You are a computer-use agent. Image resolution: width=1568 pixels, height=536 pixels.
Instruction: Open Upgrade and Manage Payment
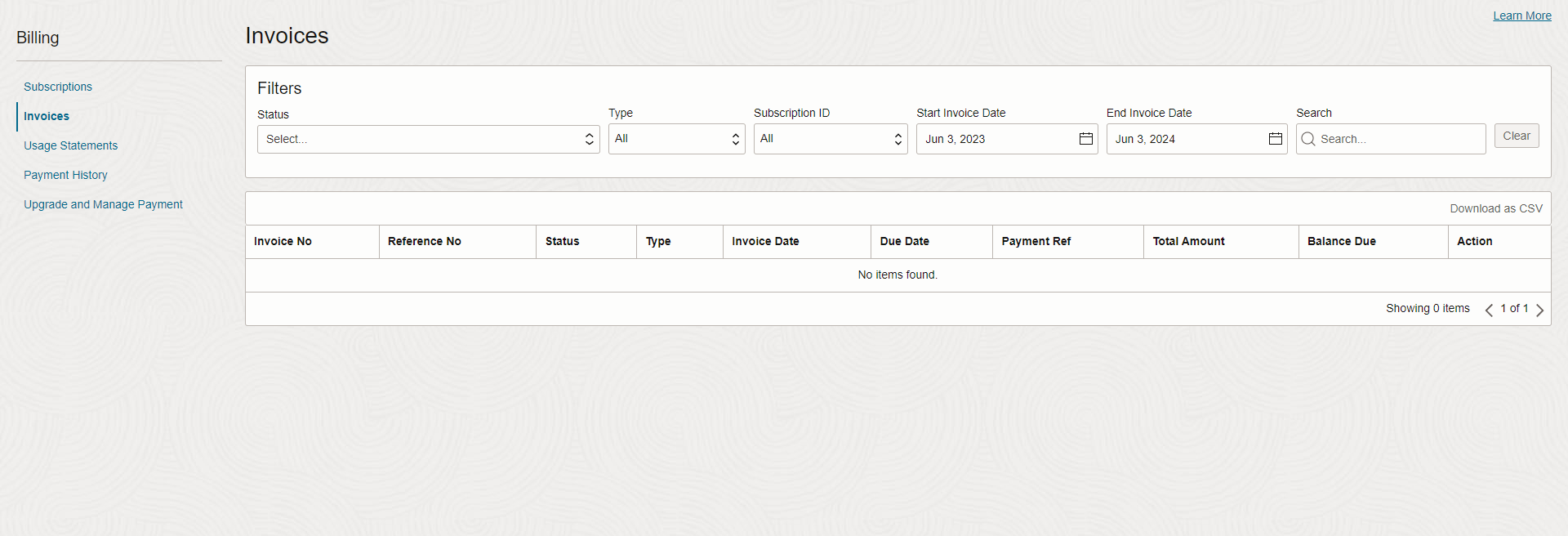click(x=103, y=204)
